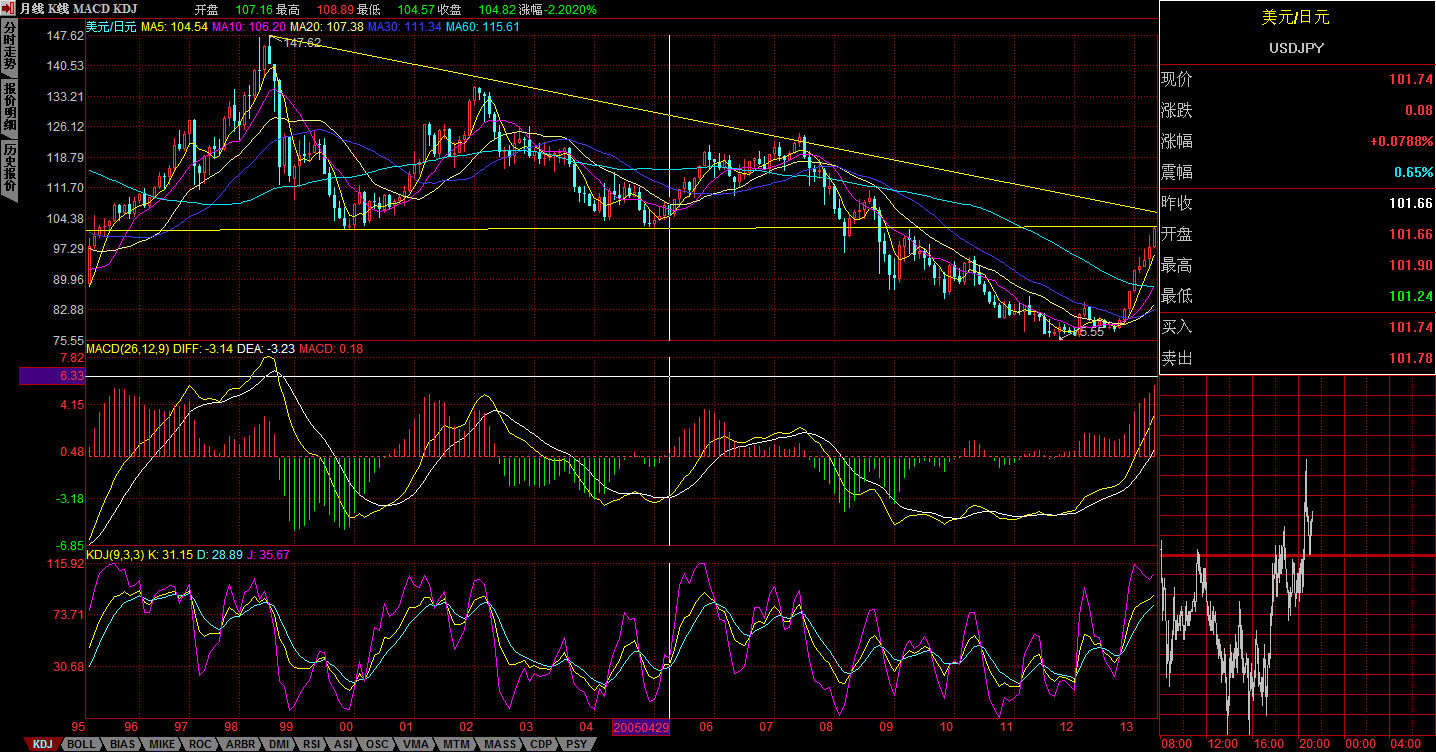The width and height of the screenshot is (1436, 752).
Task: Click the 月线 K线 MACD KDJ title
Action: 78,9
